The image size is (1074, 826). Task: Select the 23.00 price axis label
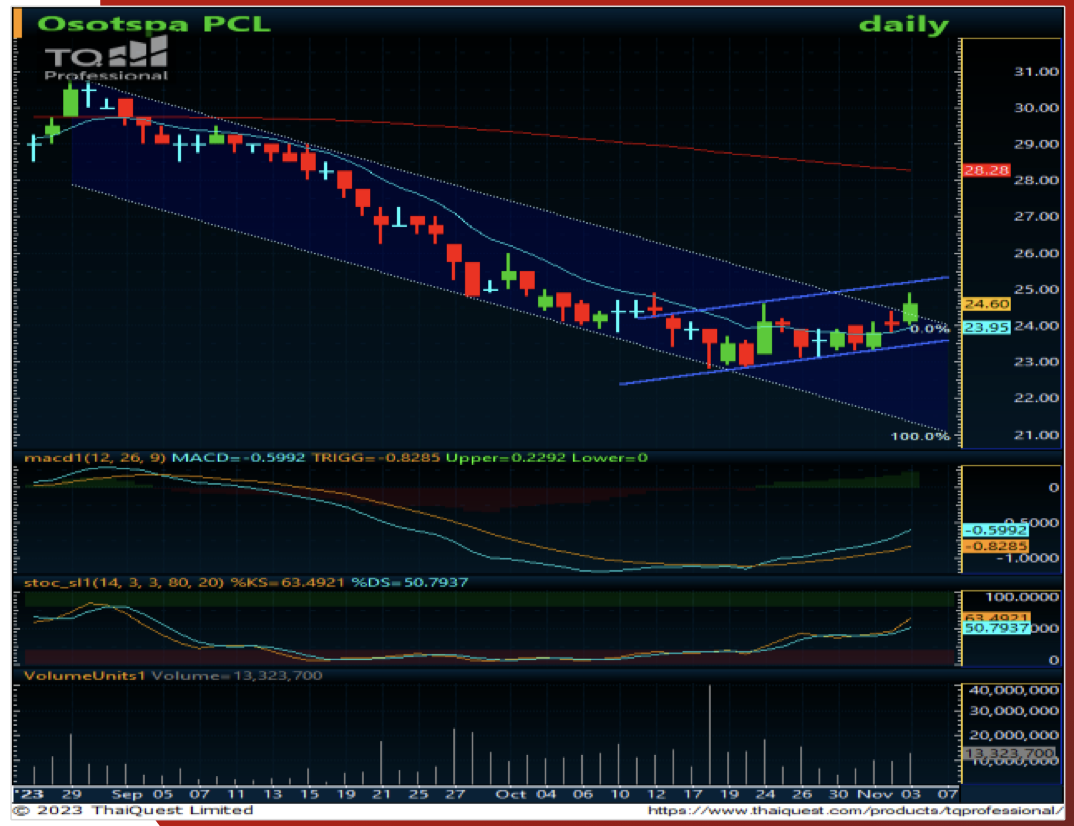click(x=1036, y=362)
